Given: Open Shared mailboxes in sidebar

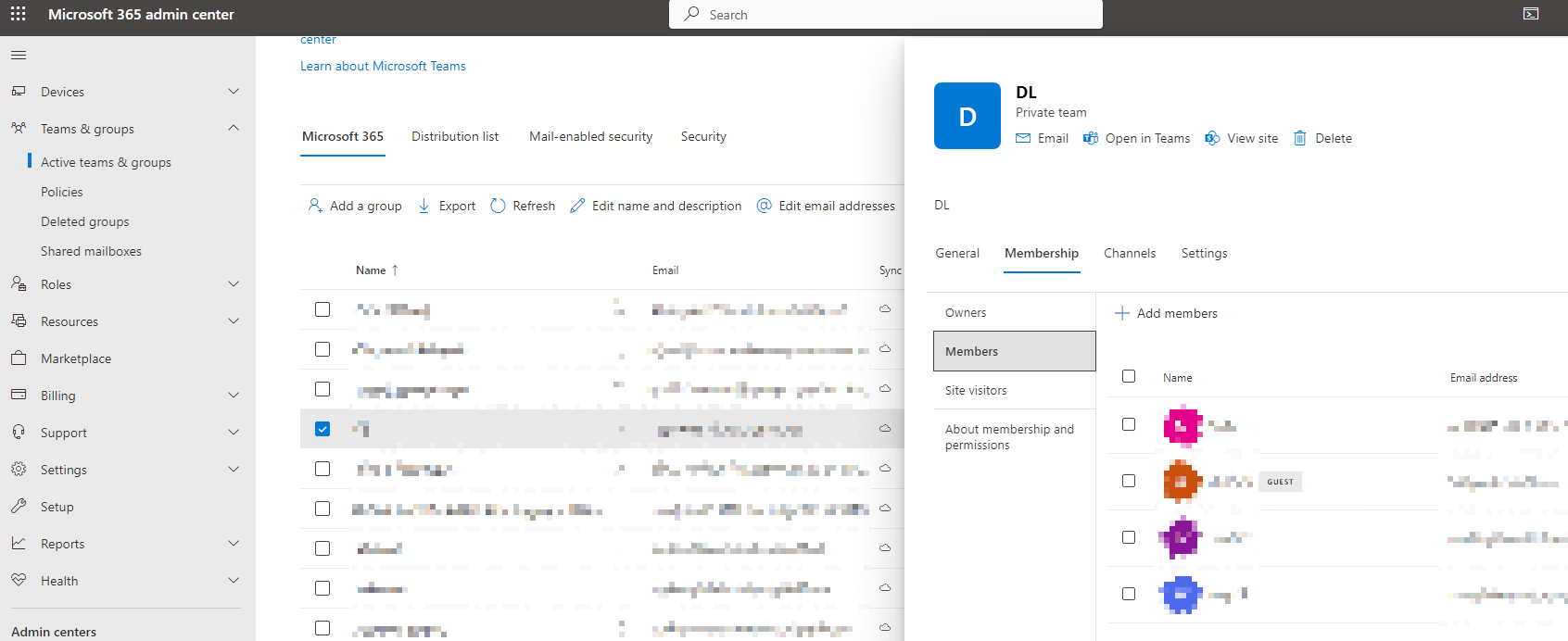Looking at the screenshot, I should click(x=91, y=251).
